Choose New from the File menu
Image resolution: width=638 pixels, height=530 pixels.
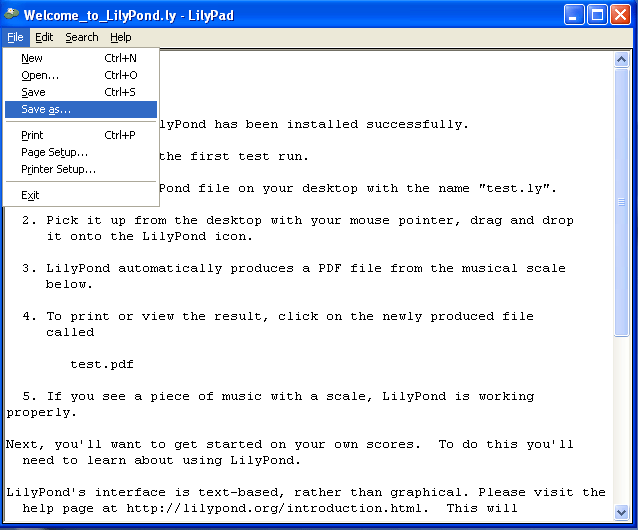click(81, 58)
